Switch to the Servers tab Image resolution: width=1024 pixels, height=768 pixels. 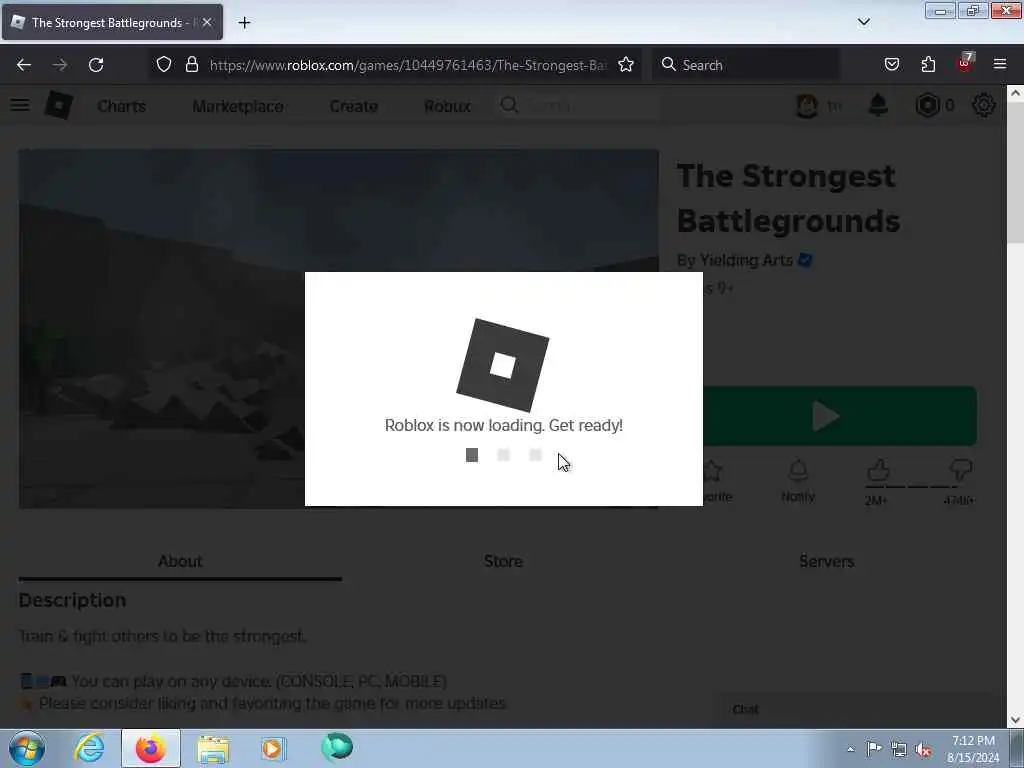coord(827,561)
